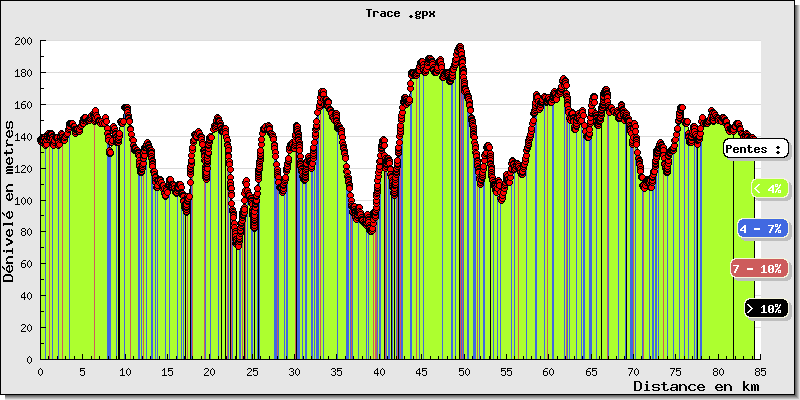Click the 100 label on the vertical axis
Image resolution: width=800 pixels, height=400 pixels.
pos(23,201)
